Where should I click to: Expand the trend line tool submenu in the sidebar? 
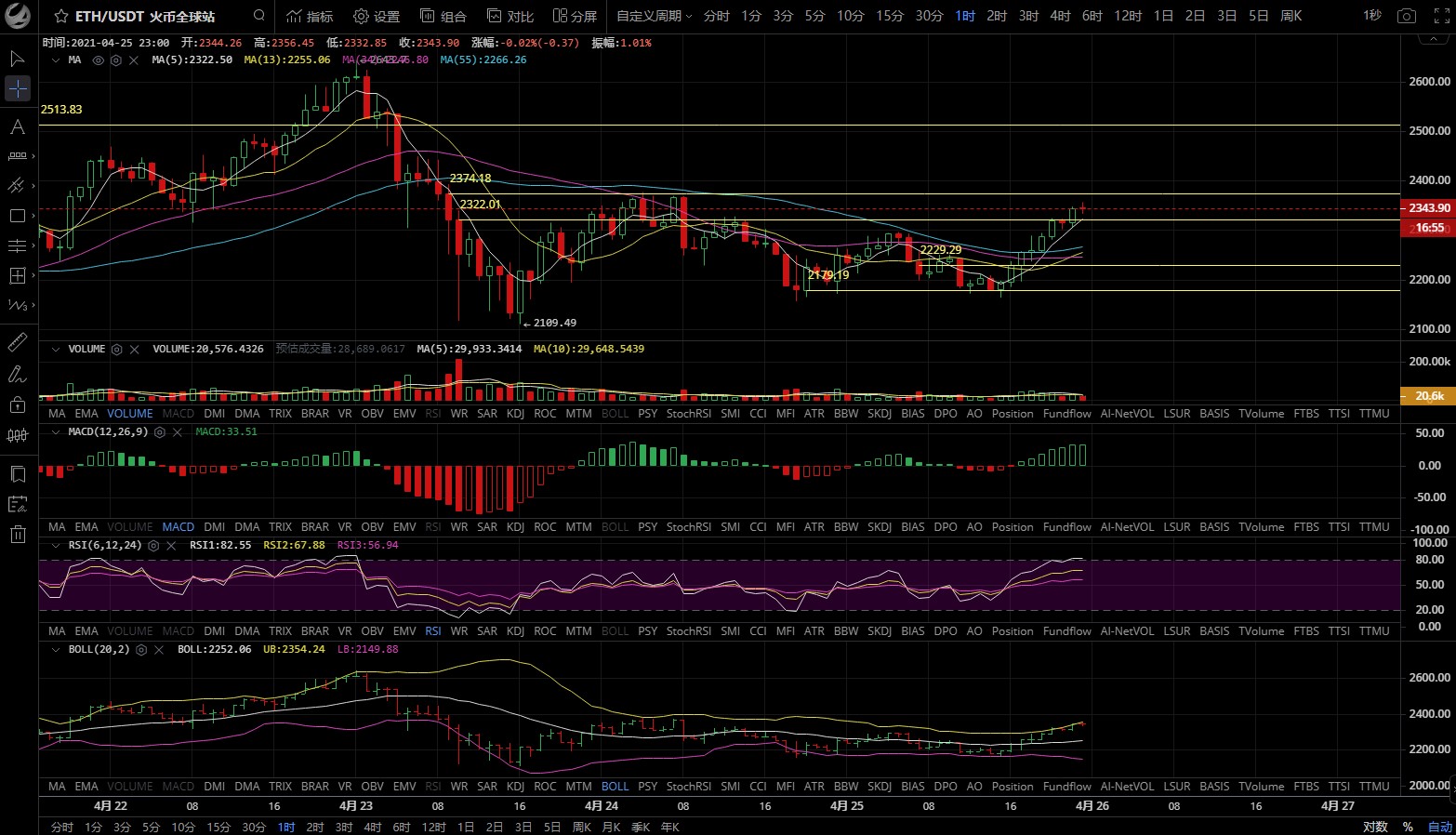(33, 186)
